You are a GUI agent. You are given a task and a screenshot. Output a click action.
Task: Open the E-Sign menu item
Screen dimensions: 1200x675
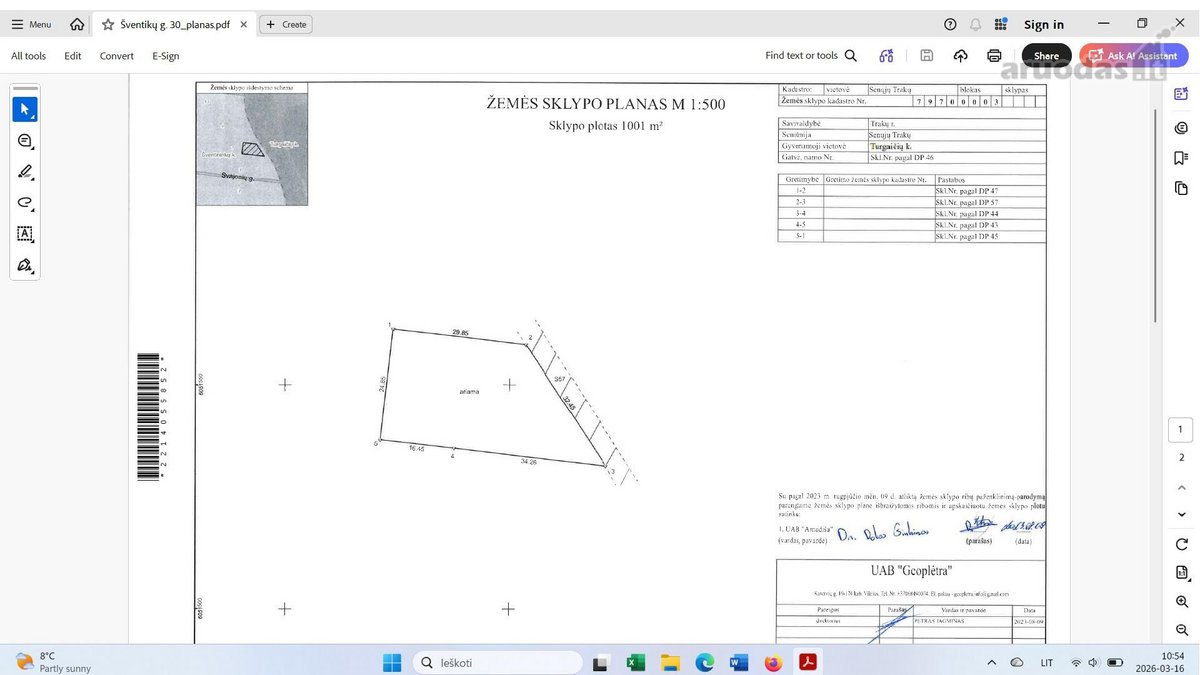(x=166, y=56)
